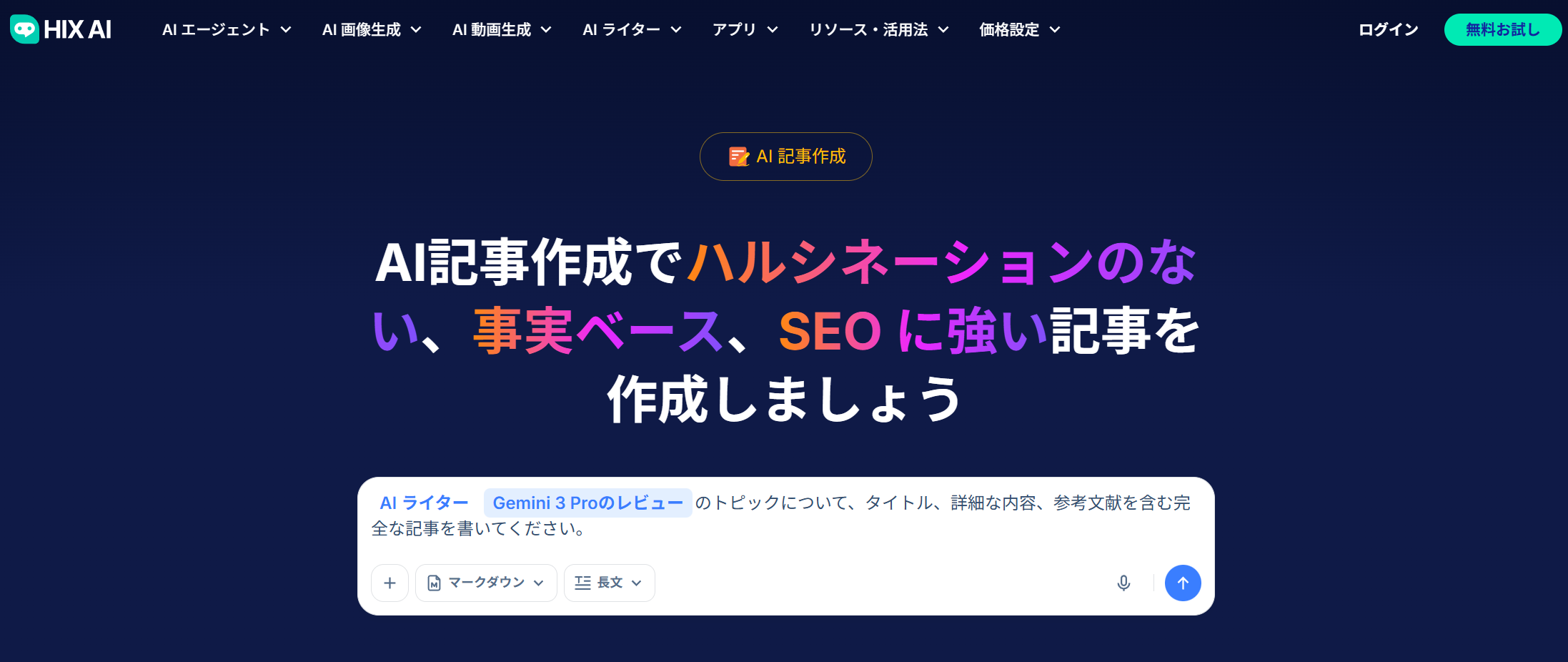Expand the AI 画像生成 menu
Viewport: 1568px width, 662px height.
(372, 29)
